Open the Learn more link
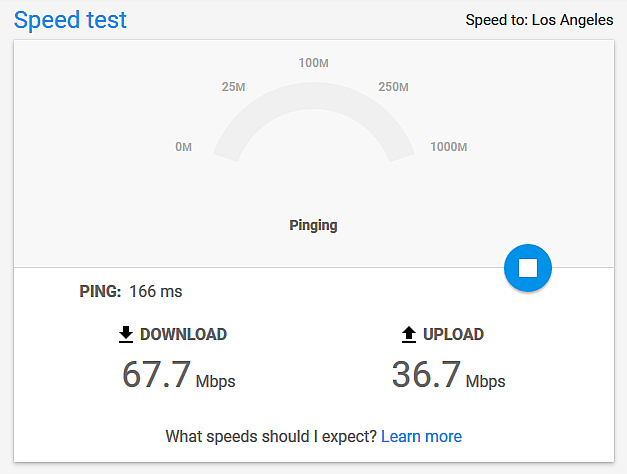This screenshot has height=474, width=627. (421, 436)
